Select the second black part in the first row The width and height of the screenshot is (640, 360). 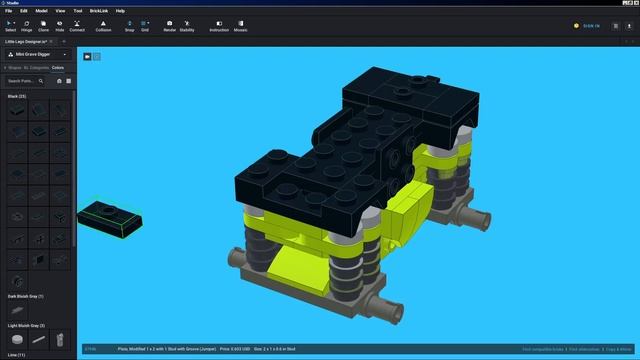39,110
